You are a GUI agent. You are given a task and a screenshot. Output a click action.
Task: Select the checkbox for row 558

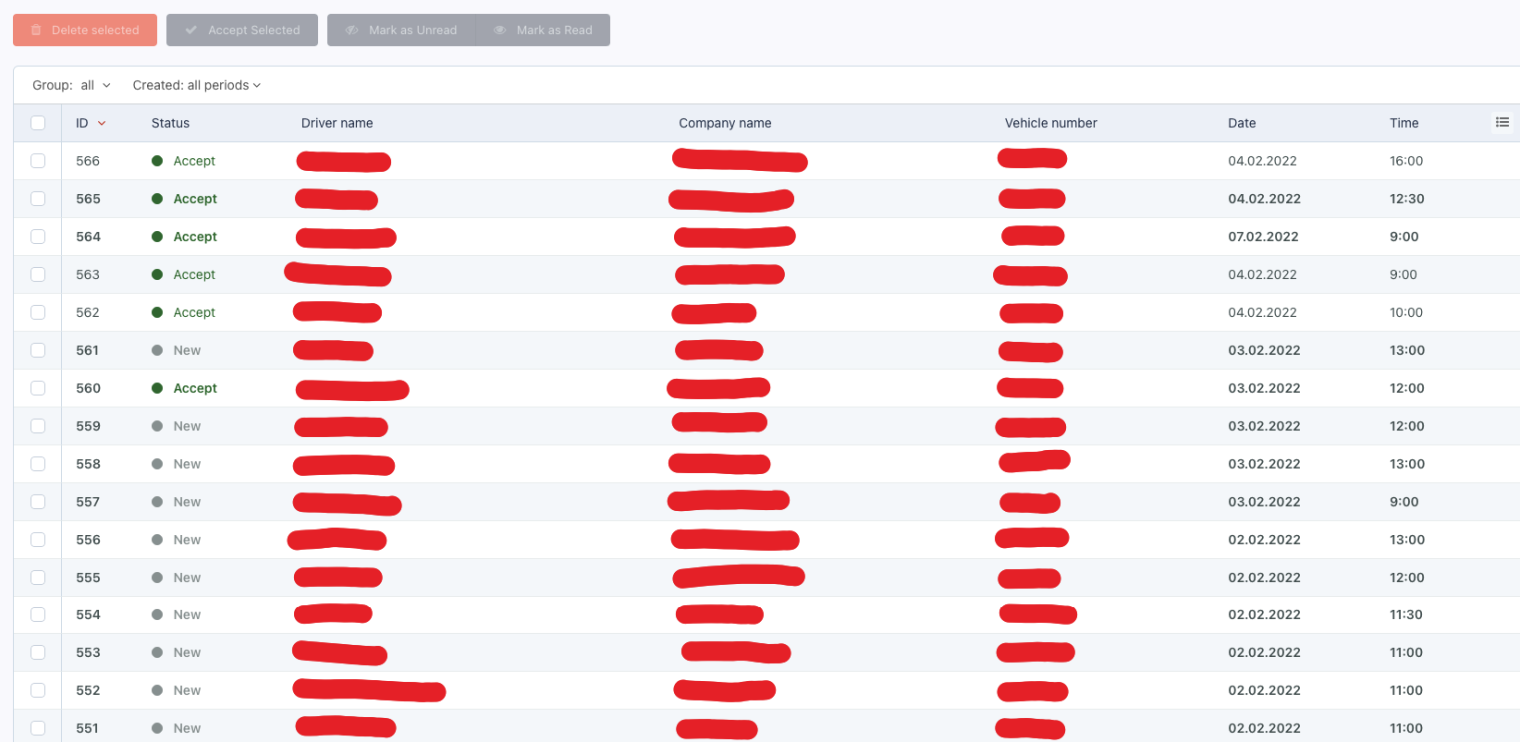(x=38, y=464)
